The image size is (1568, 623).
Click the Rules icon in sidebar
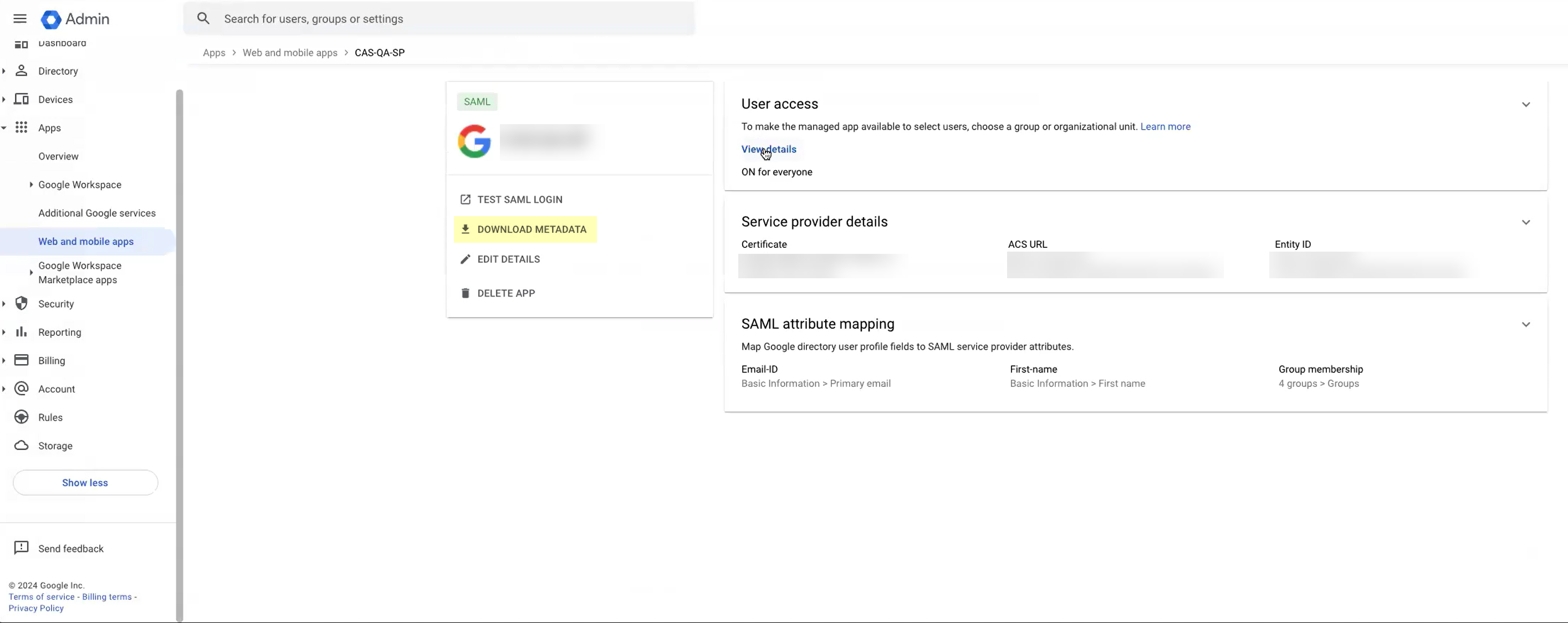pos(22,417)
